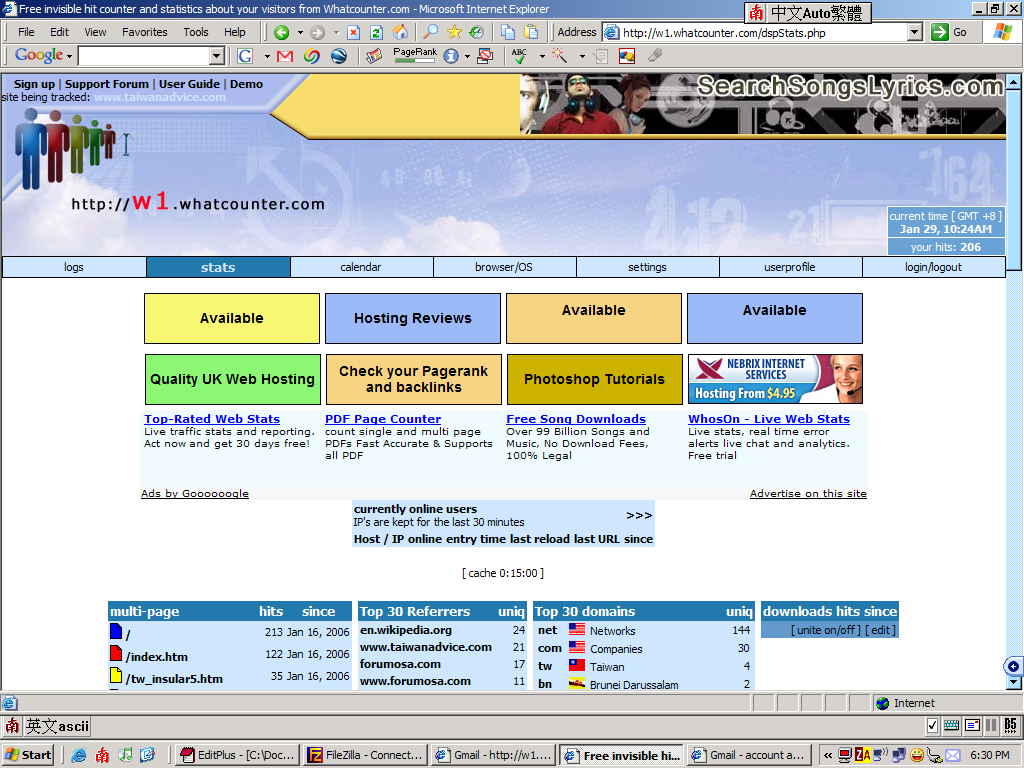
Task: Click the Gmail icon in Google toolbar
Action: pos(285,56)
